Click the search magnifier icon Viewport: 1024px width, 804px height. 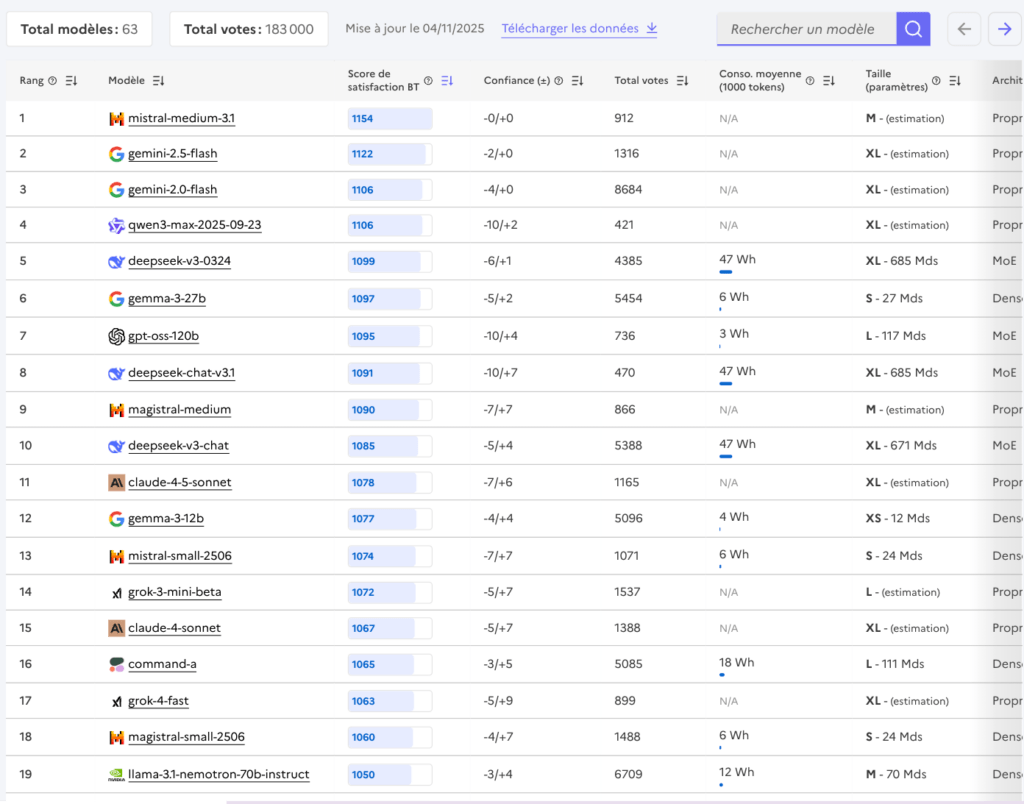coord(912,29)
